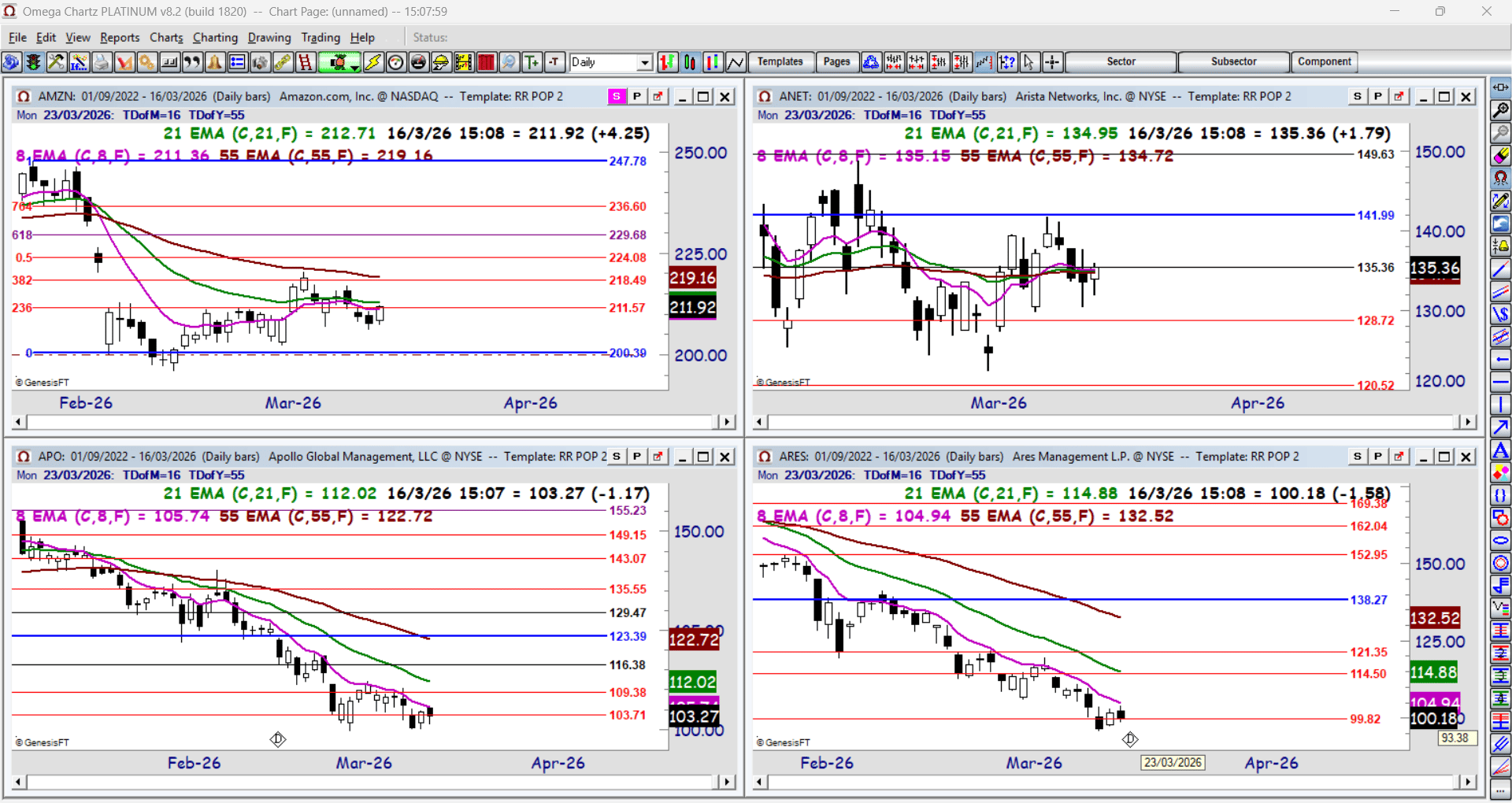Click the Subsector button
This screenshot has height=803, width=1512.
tap(1233, 61)
